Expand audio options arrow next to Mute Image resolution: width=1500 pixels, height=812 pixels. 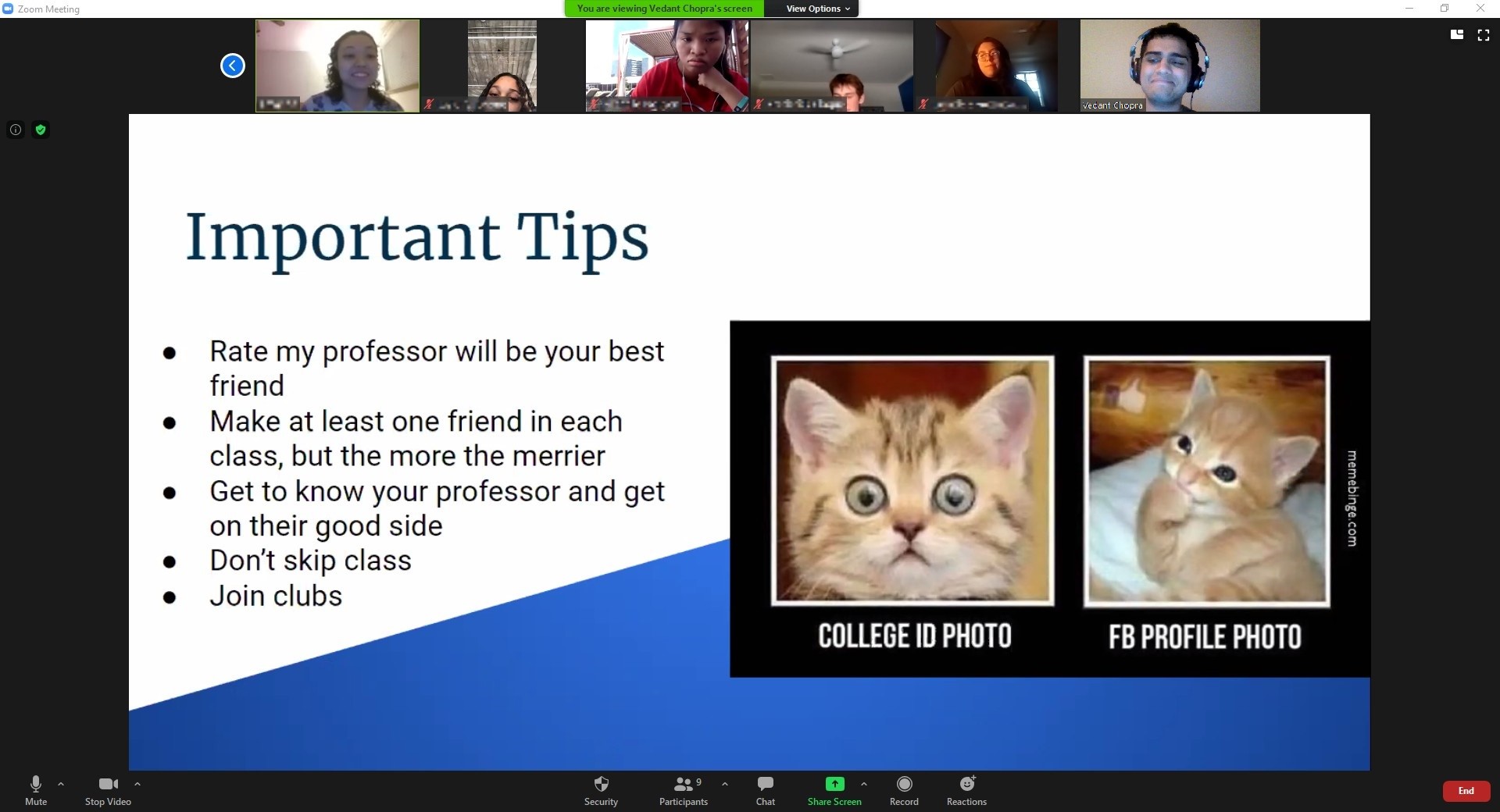[x=61, y=784]
